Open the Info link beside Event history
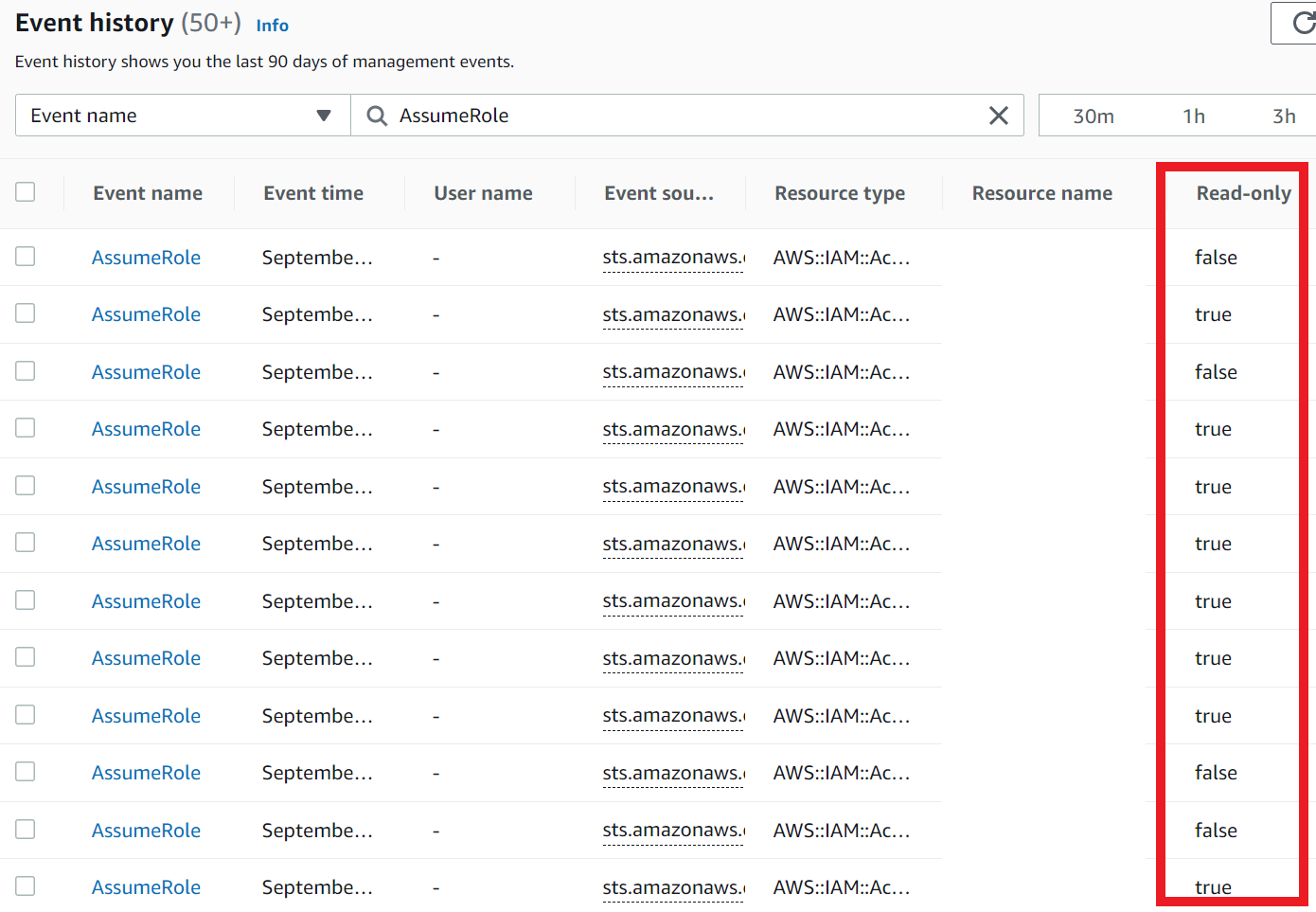The height and width of the screenshot is (912, 1316). (x=273, y=26)
